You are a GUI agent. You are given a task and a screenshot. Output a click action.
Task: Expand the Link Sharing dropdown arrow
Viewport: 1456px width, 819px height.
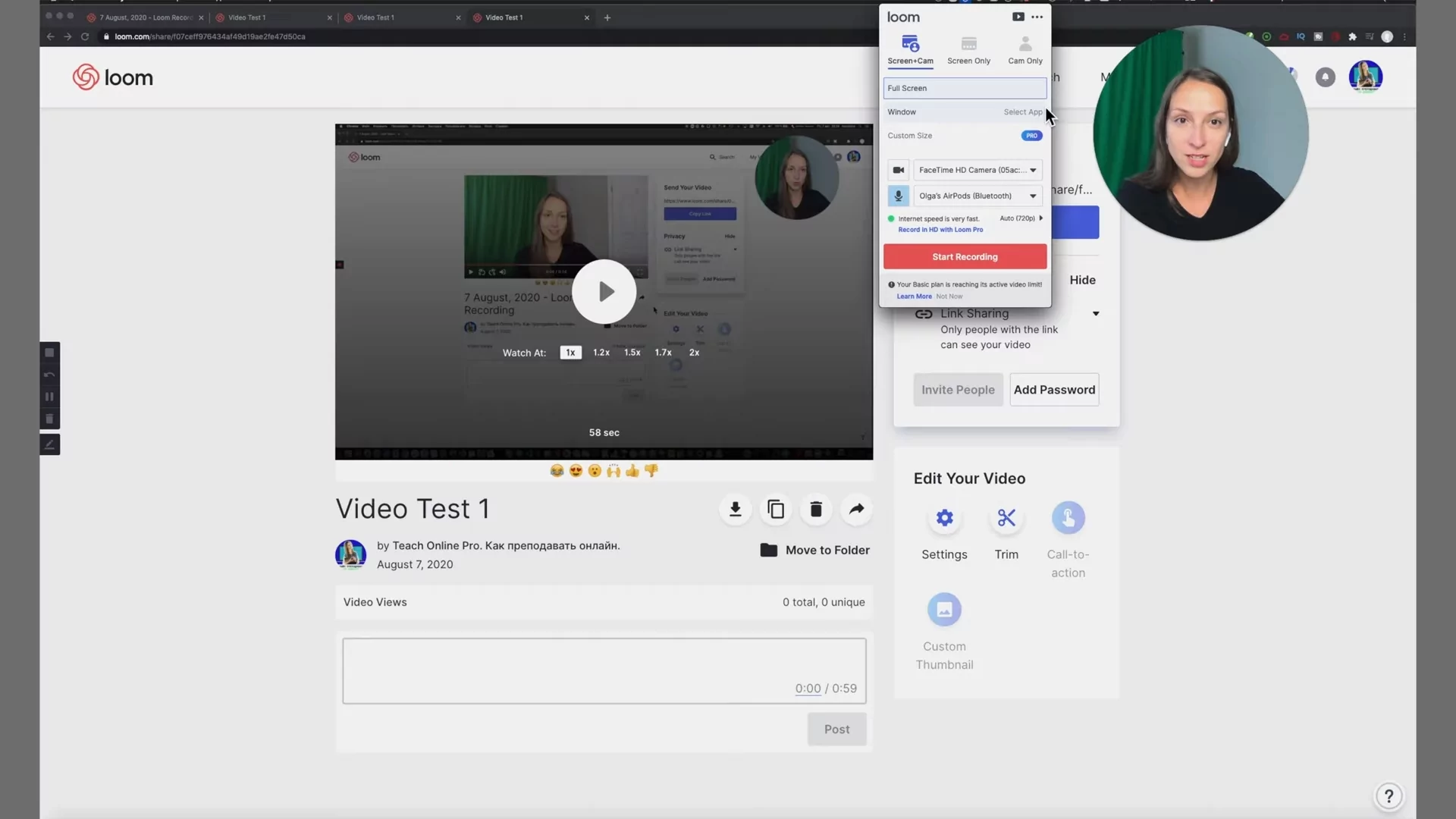[x=1096, y=314]
